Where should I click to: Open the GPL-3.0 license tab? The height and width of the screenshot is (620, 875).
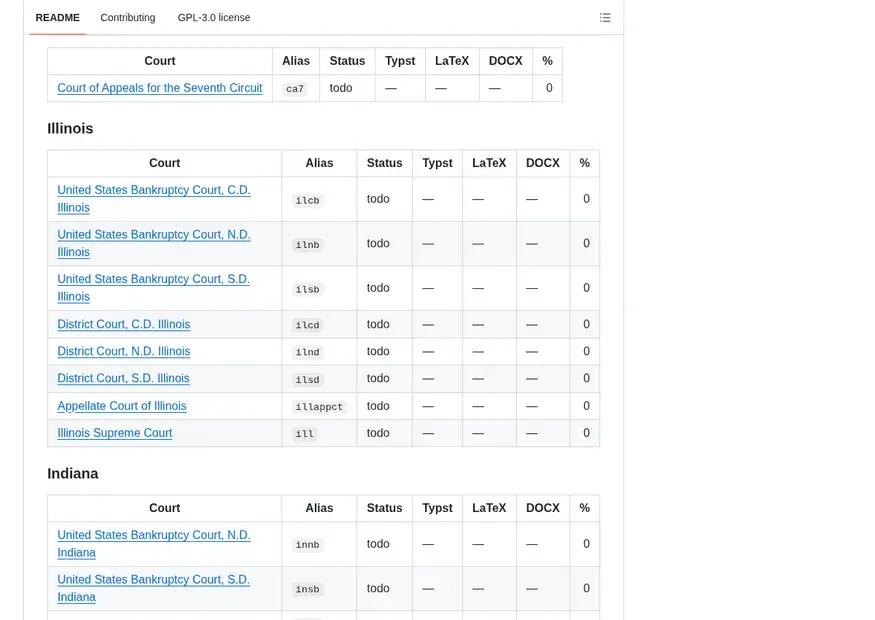[x=214, y=18]
